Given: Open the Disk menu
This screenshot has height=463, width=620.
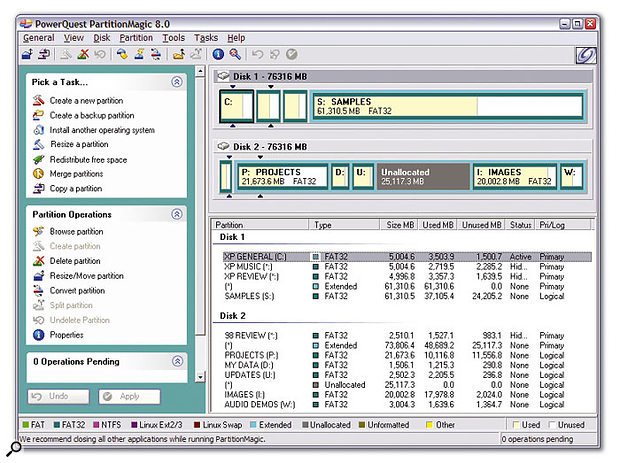Looking at the screenshot, I should [102, 38].
